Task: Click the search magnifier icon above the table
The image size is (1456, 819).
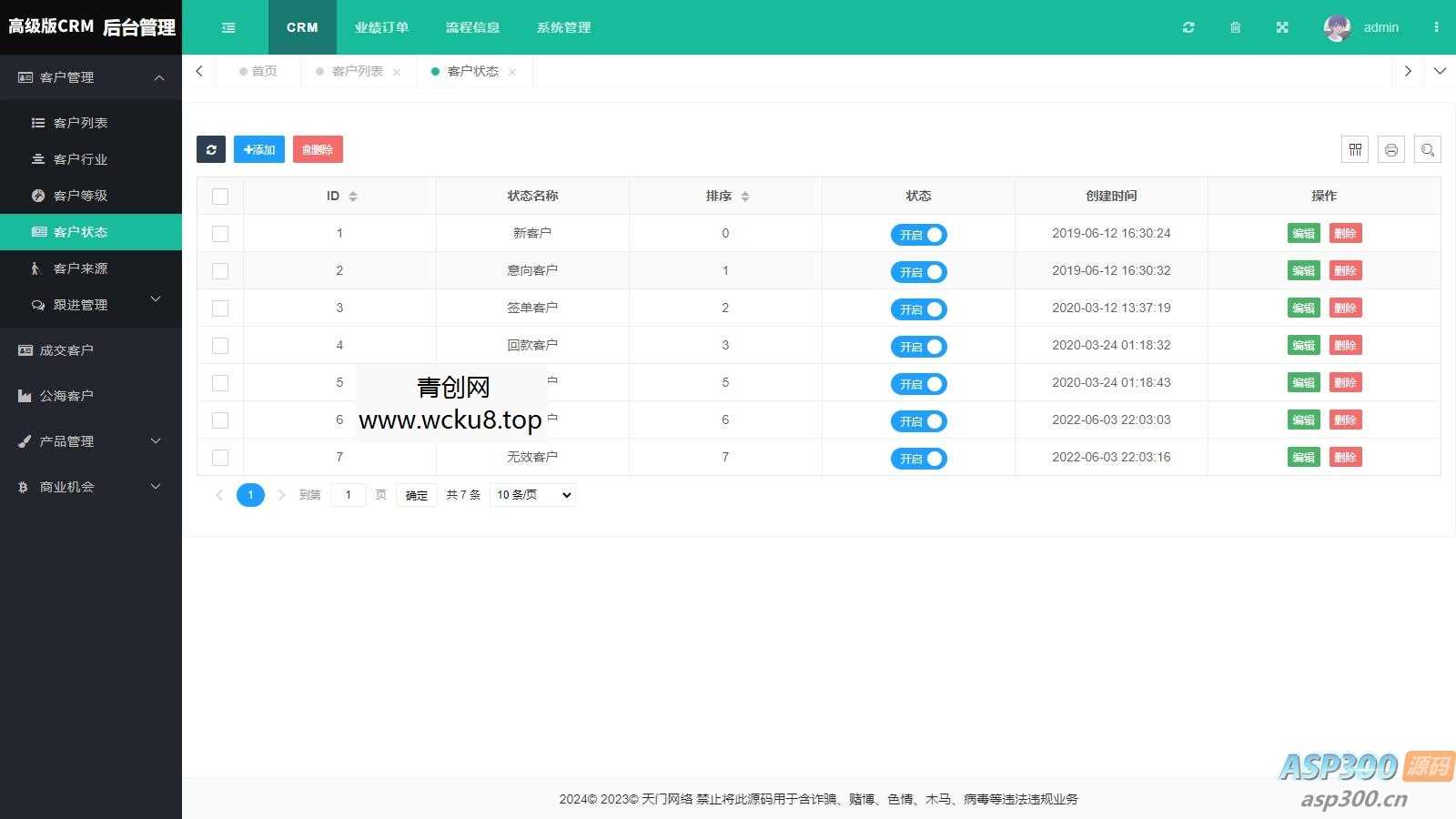Action: [1428, 149]
